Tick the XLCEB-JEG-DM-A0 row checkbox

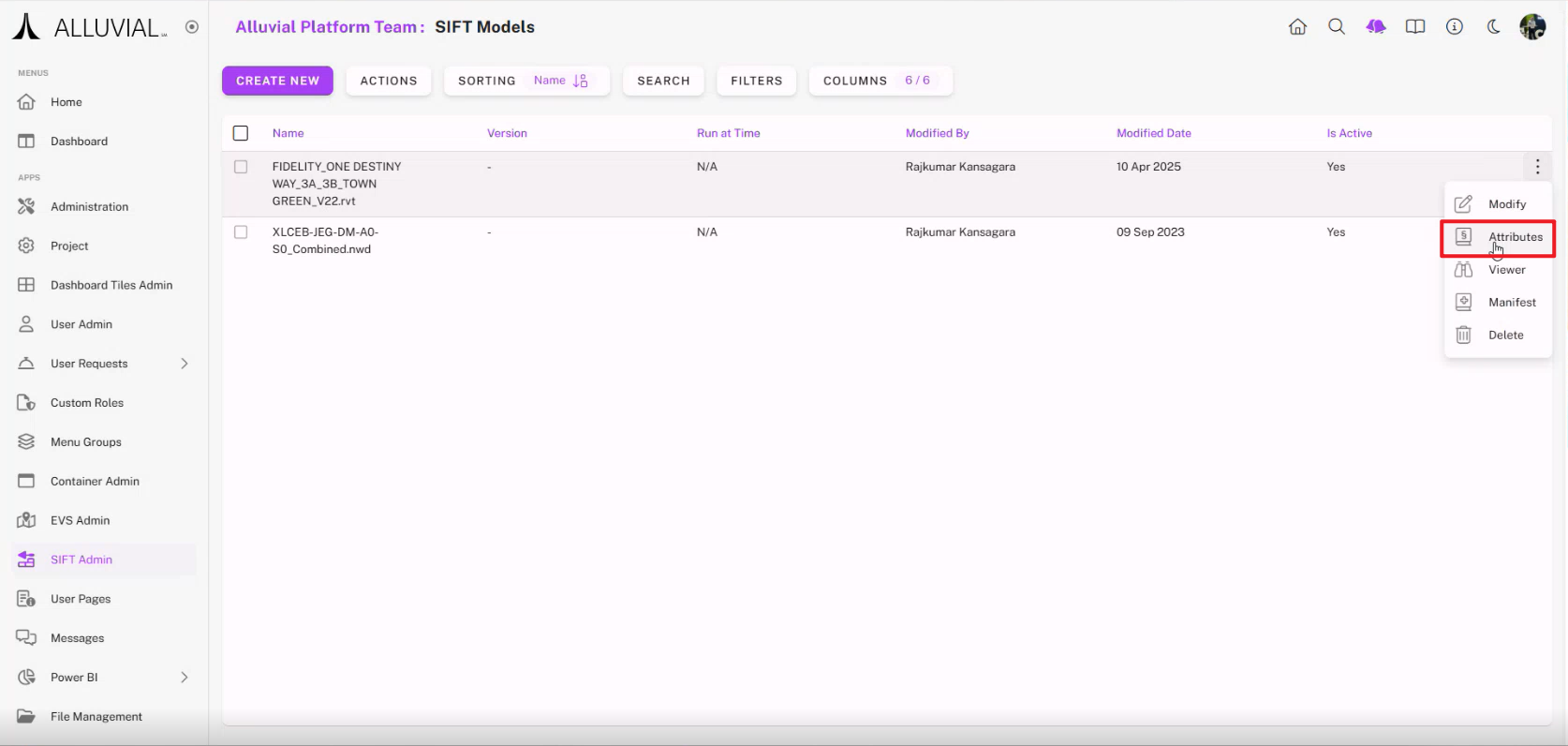pyautogui.click(x=241, y=232)
